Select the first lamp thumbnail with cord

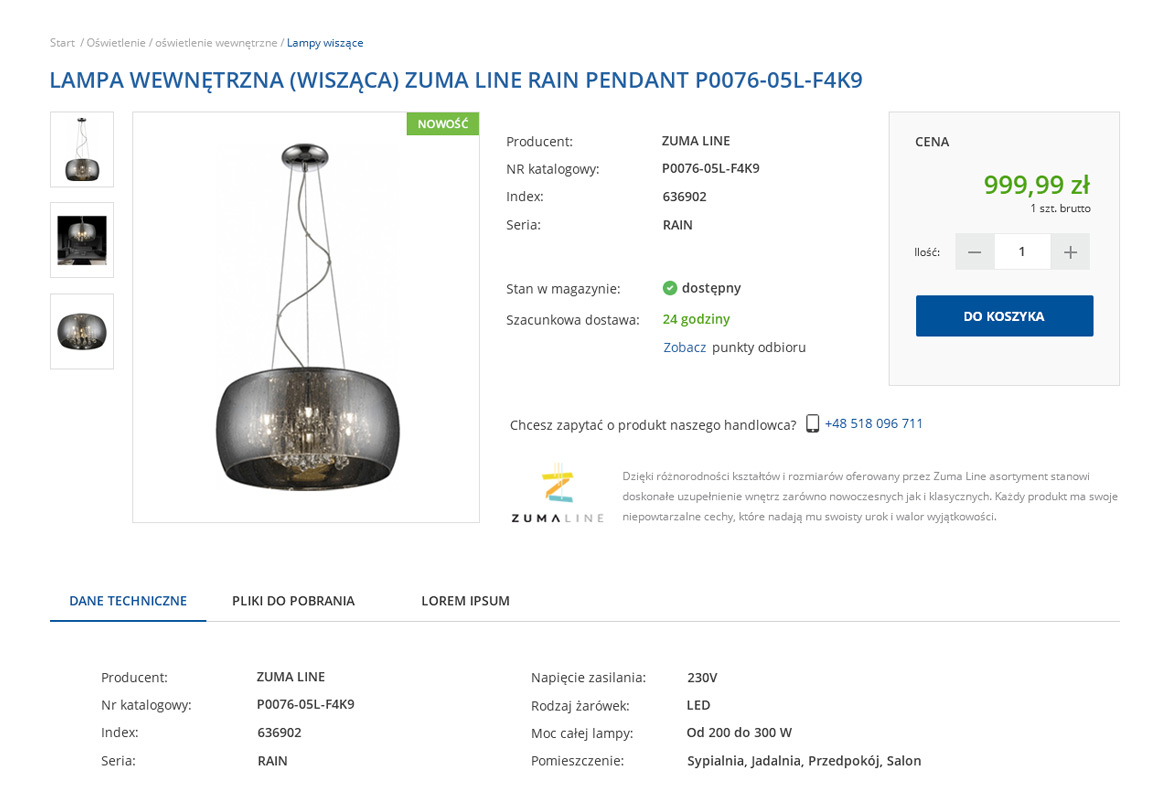coord(82,149)
